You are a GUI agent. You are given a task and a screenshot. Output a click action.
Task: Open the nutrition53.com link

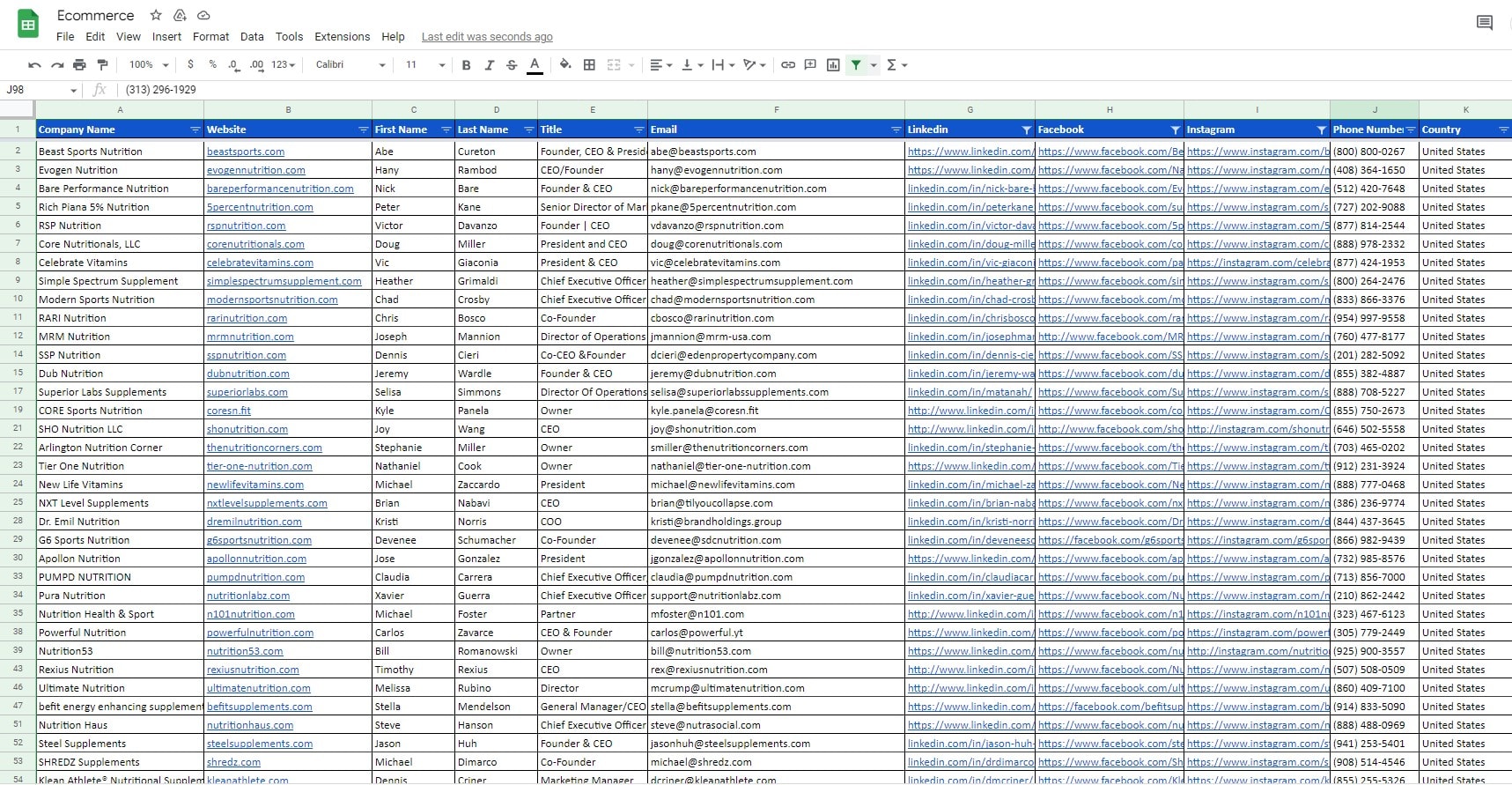(245, 651)
